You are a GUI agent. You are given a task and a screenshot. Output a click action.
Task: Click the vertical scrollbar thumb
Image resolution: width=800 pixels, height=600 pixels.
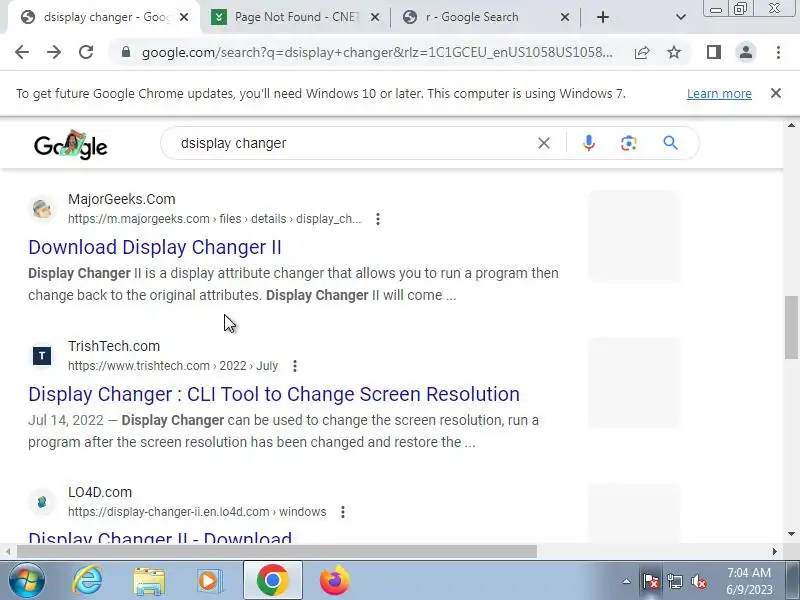791,327
